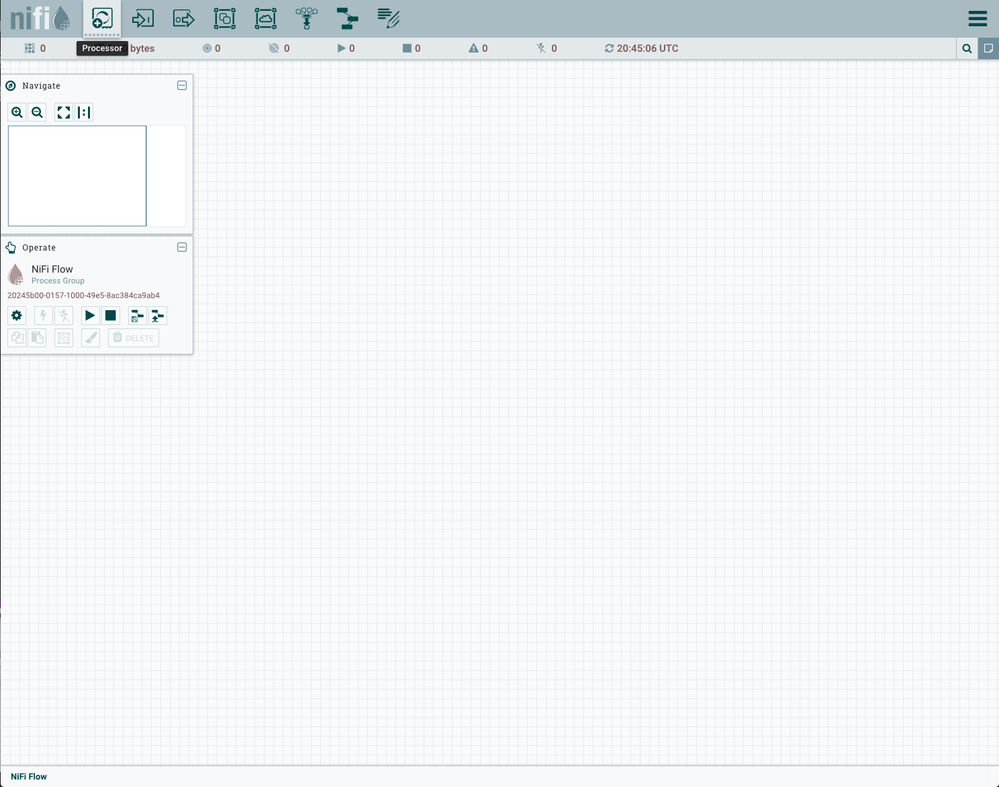Click the invalid components warning indicator
This screenshot has height=787, width=999.
[478, 48]
